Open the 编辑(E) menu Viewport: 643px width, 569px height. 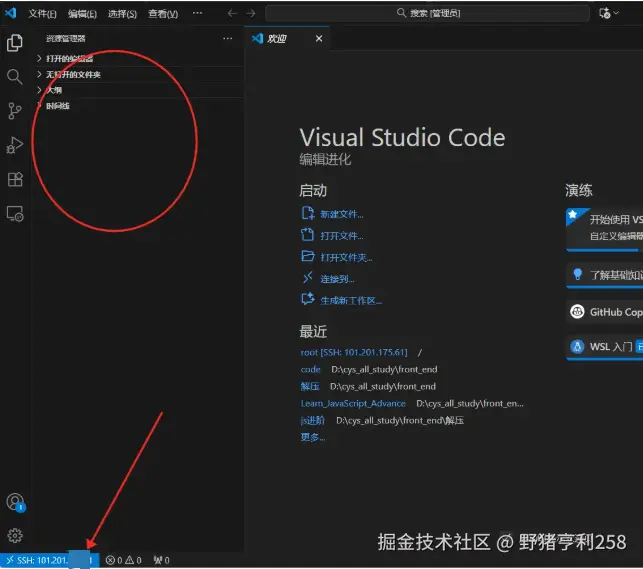tap(82, 14)
